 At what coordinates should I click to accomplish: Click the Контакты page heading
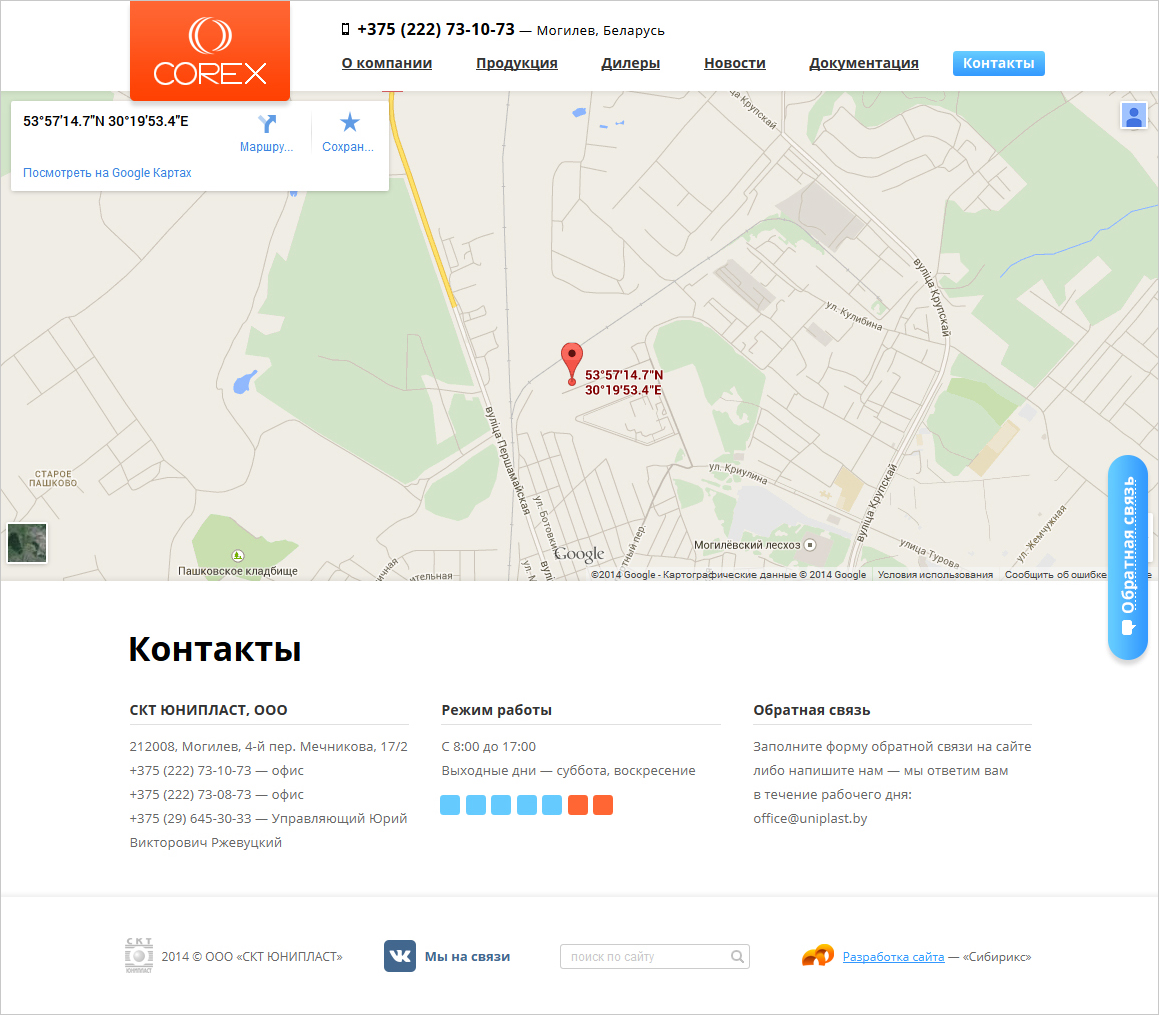pyautogui.click(x=214, y=650)
